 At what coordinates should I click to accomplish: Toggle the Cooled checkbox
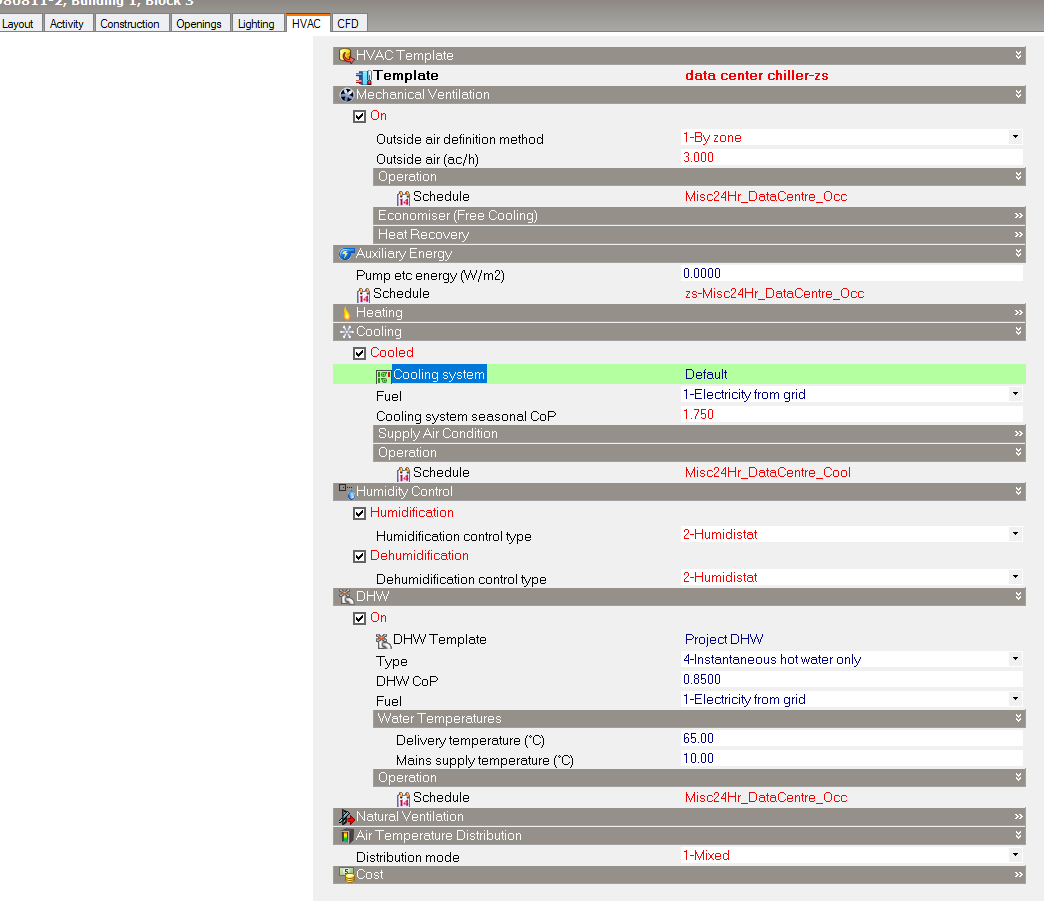(360, 354)
